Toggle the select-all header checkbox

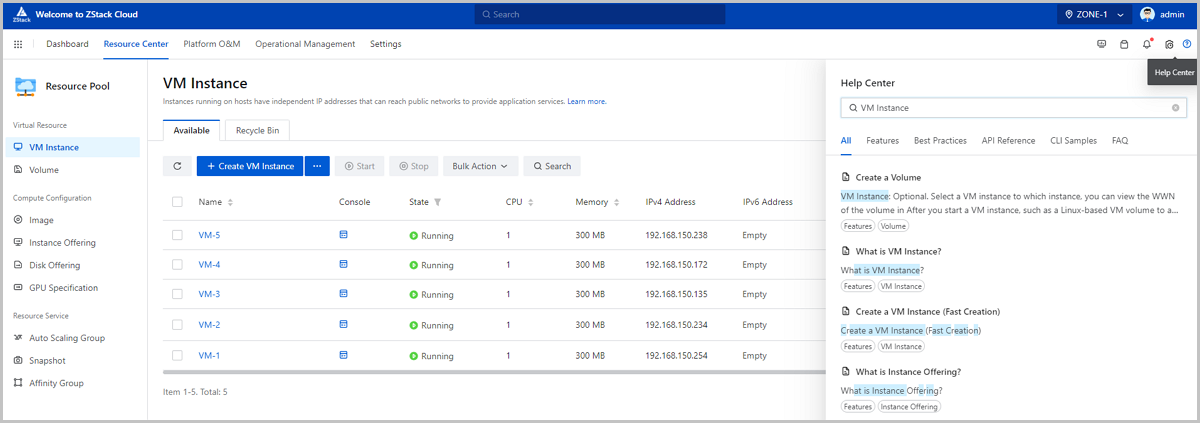(177, 202)
